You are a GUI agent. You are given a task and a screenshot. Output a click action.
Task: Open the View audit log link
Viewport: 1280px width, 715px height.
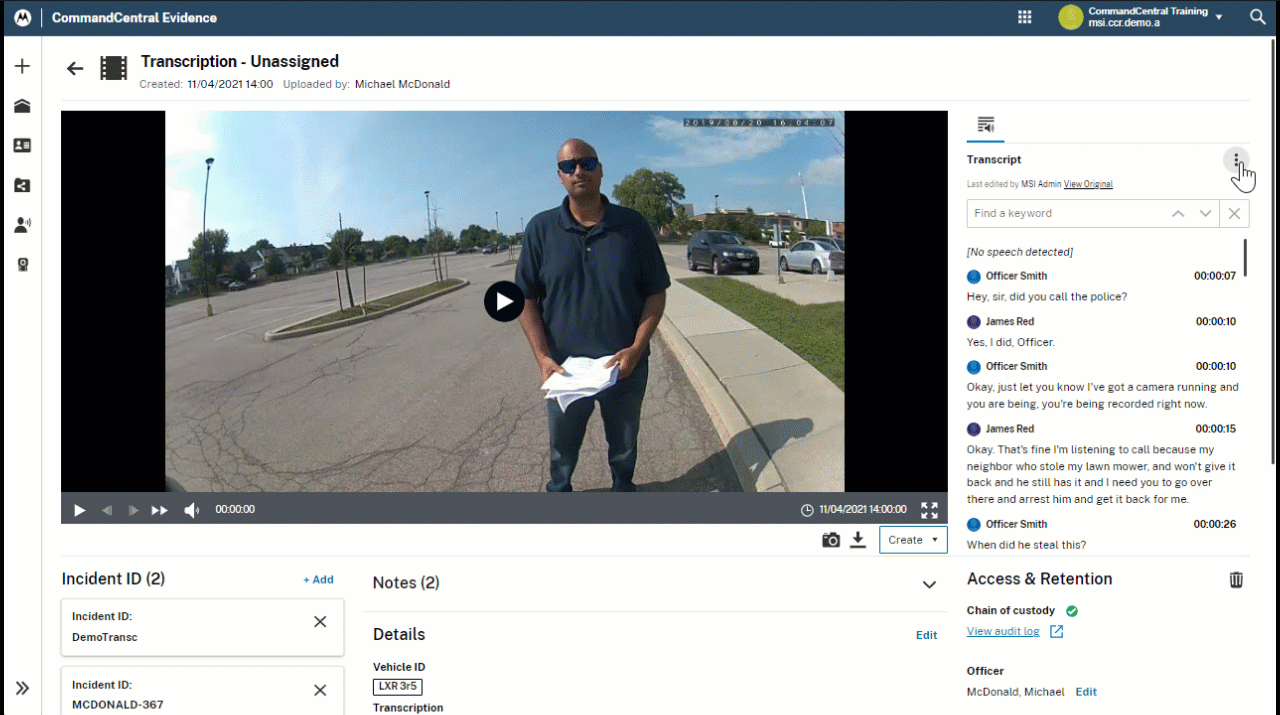pos(1004,631)
